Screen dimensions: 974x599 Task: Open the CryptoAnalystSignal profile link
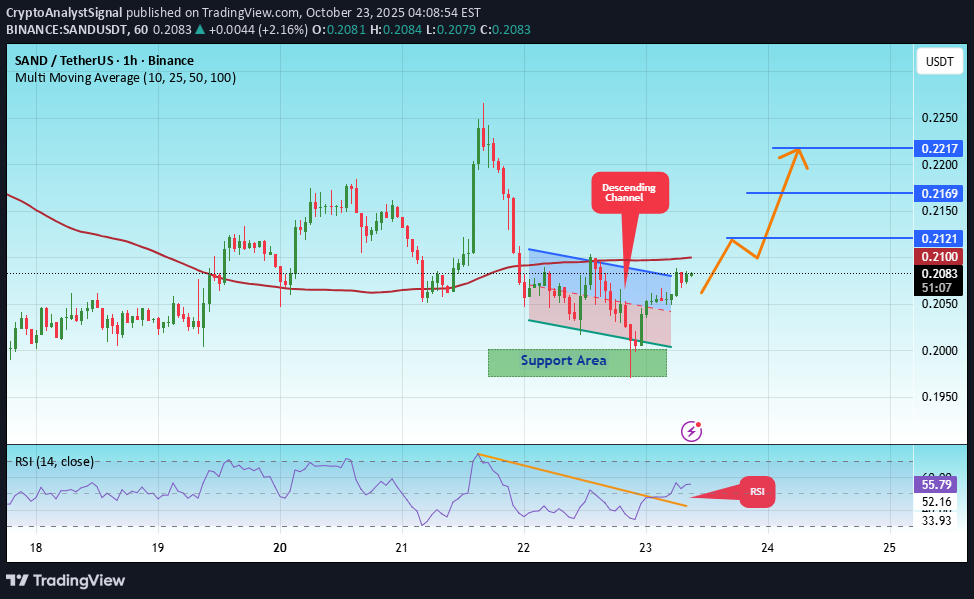[x=66, y=13]
